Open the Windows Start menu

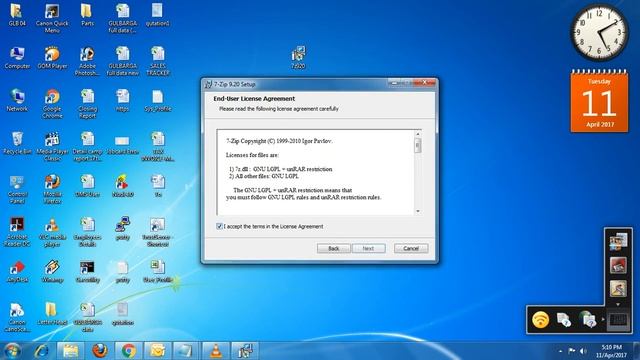(x=12, y=351)
